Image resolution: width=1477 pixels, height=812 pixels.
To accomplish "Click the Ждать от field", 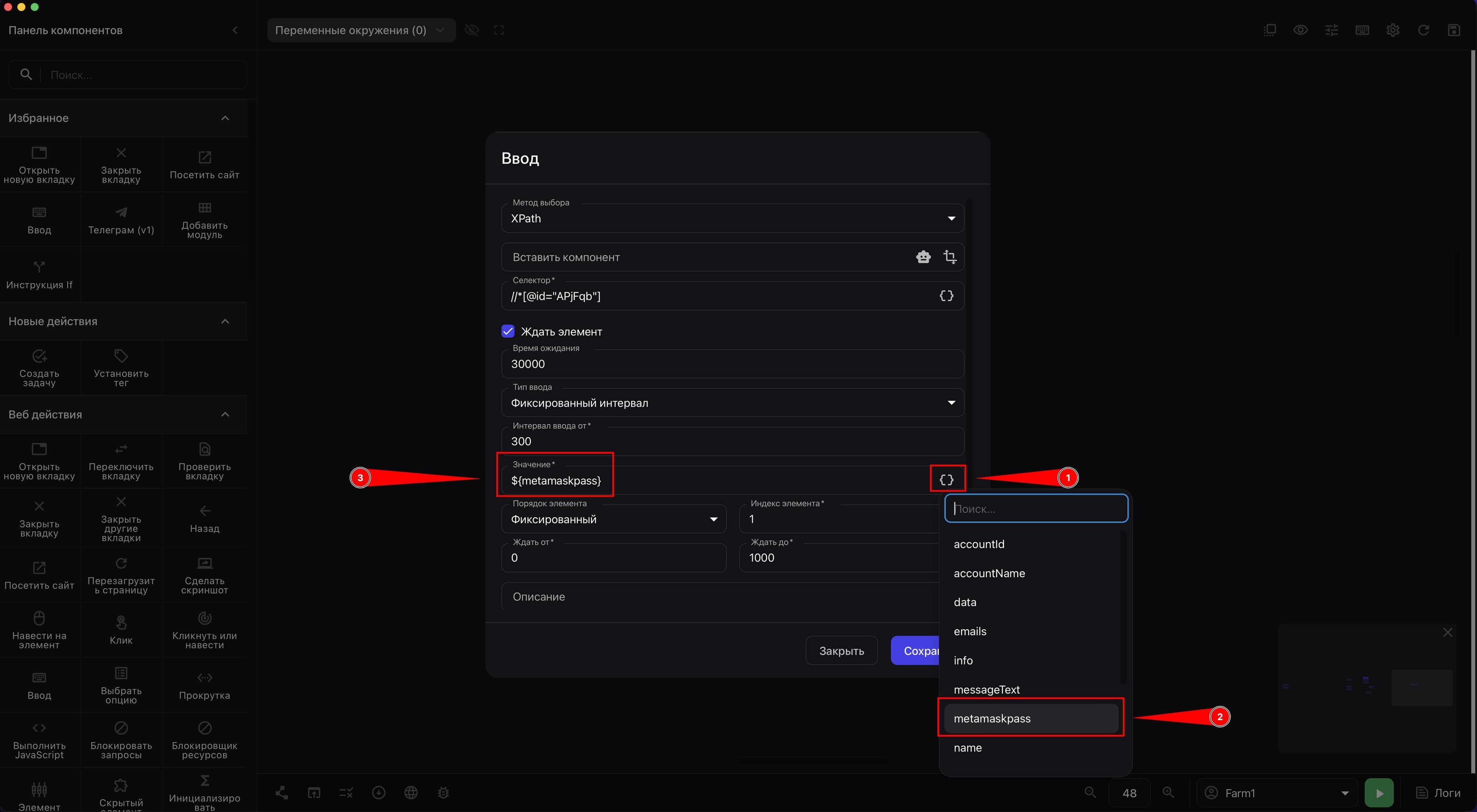I will [613, 558].
